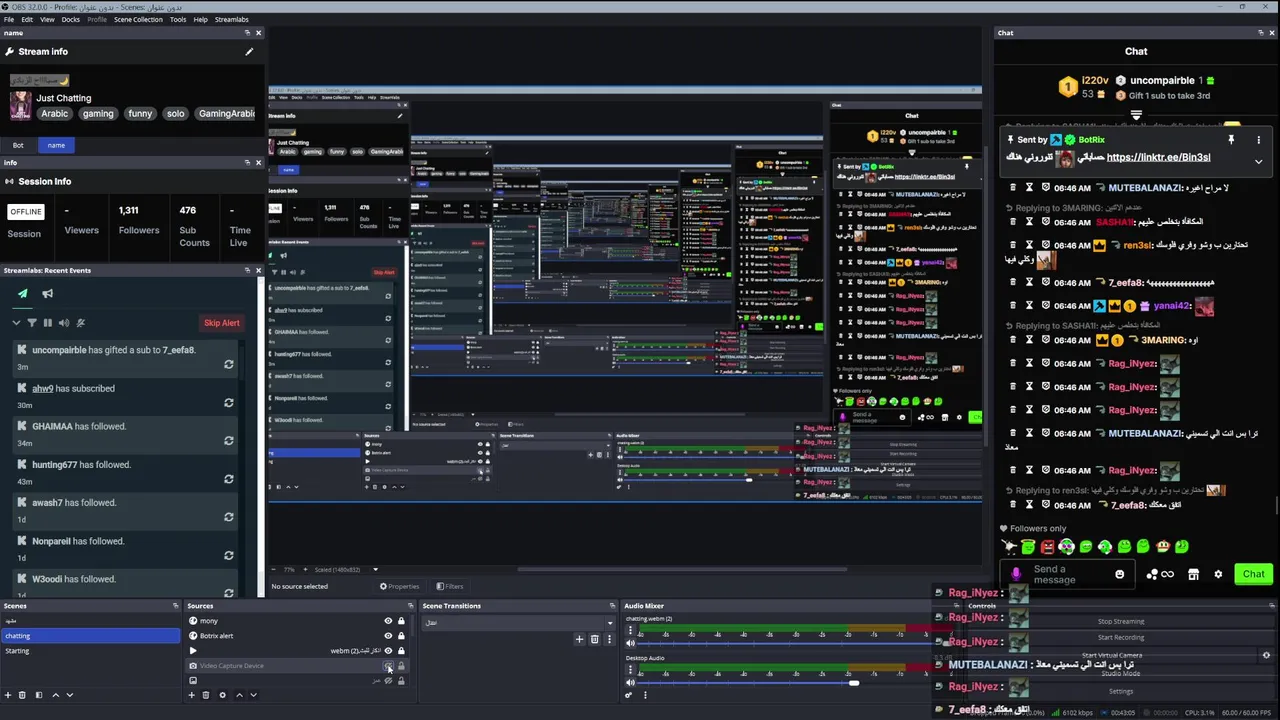Click the GamingArabic stream tag
Screen dimensions: 1280x720
[x=227, y=113]
